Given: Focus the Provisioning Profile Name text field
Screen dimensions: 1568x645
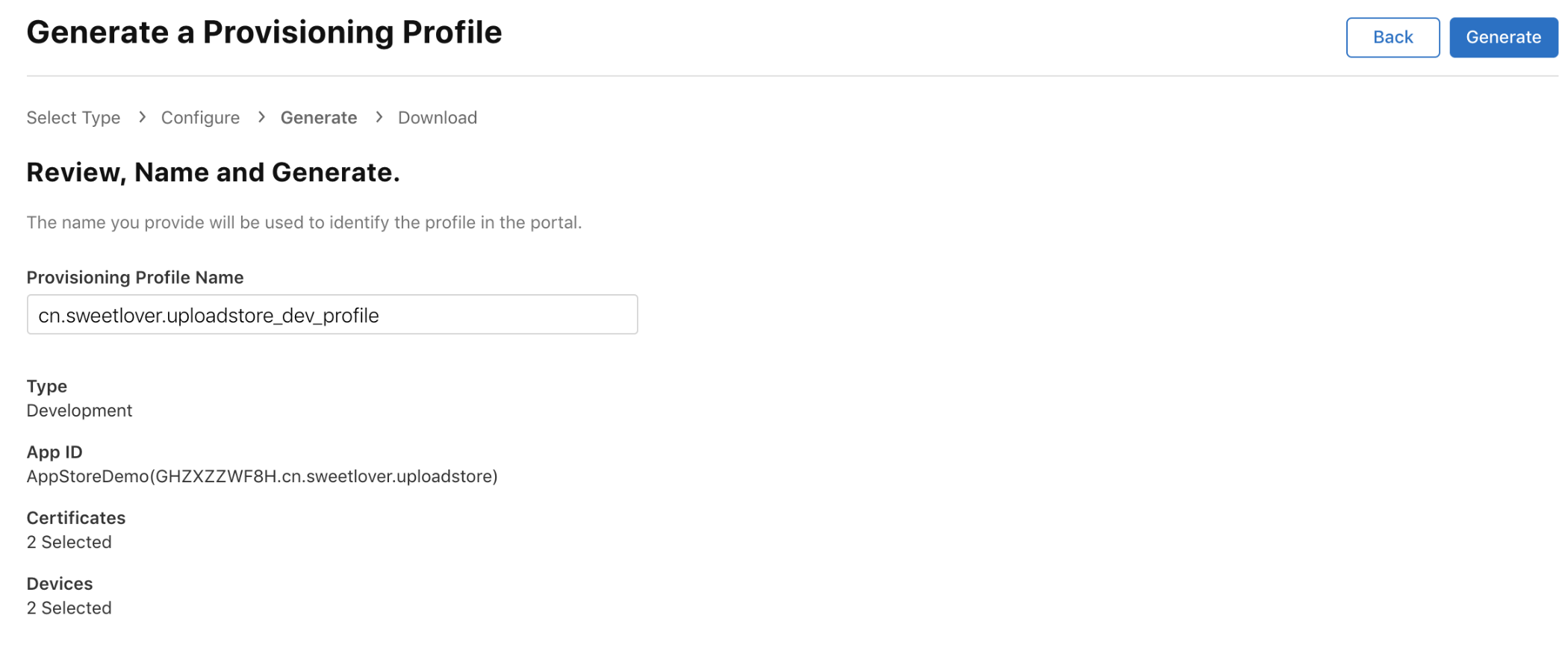Looking at the screenshot, I should coord(332,314).
